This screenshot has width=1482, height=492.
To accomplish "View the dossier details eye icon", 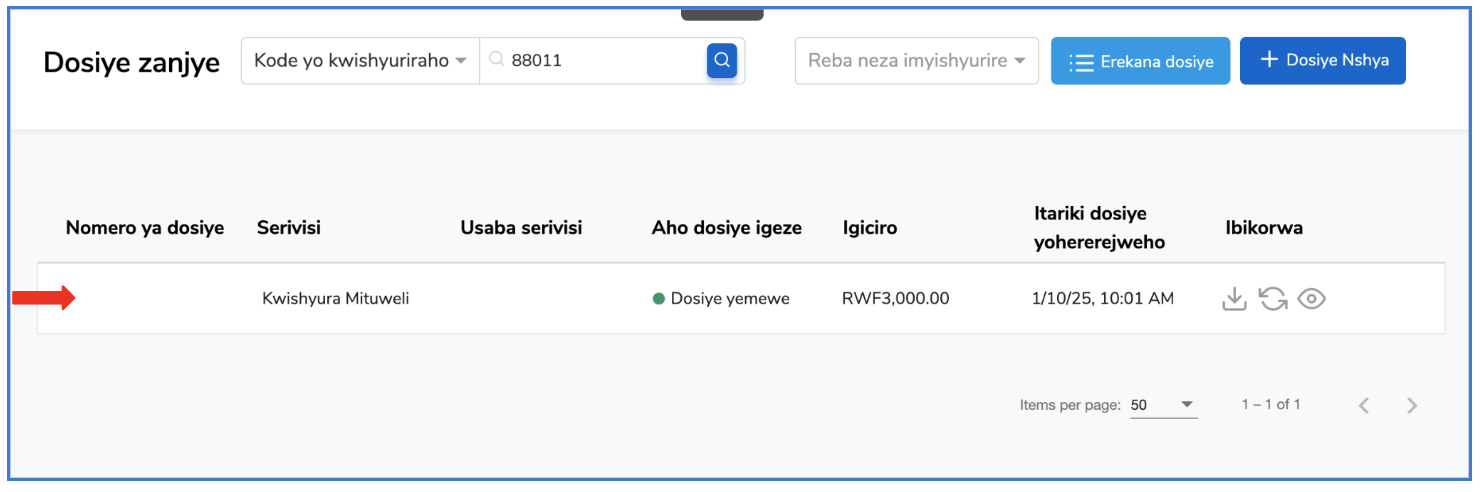I will 1311,298.
